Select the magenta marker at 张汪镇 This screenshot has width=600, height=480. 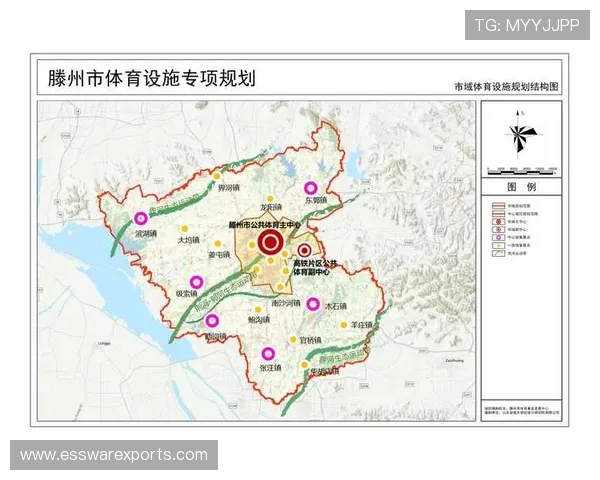click(x=268, y=353)
